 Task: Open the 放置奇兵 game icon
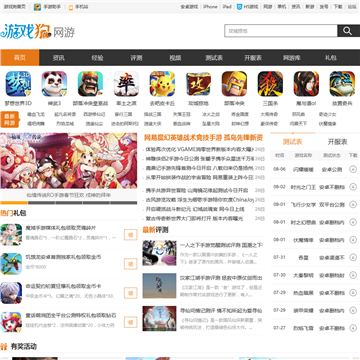[x=342, y=84]
